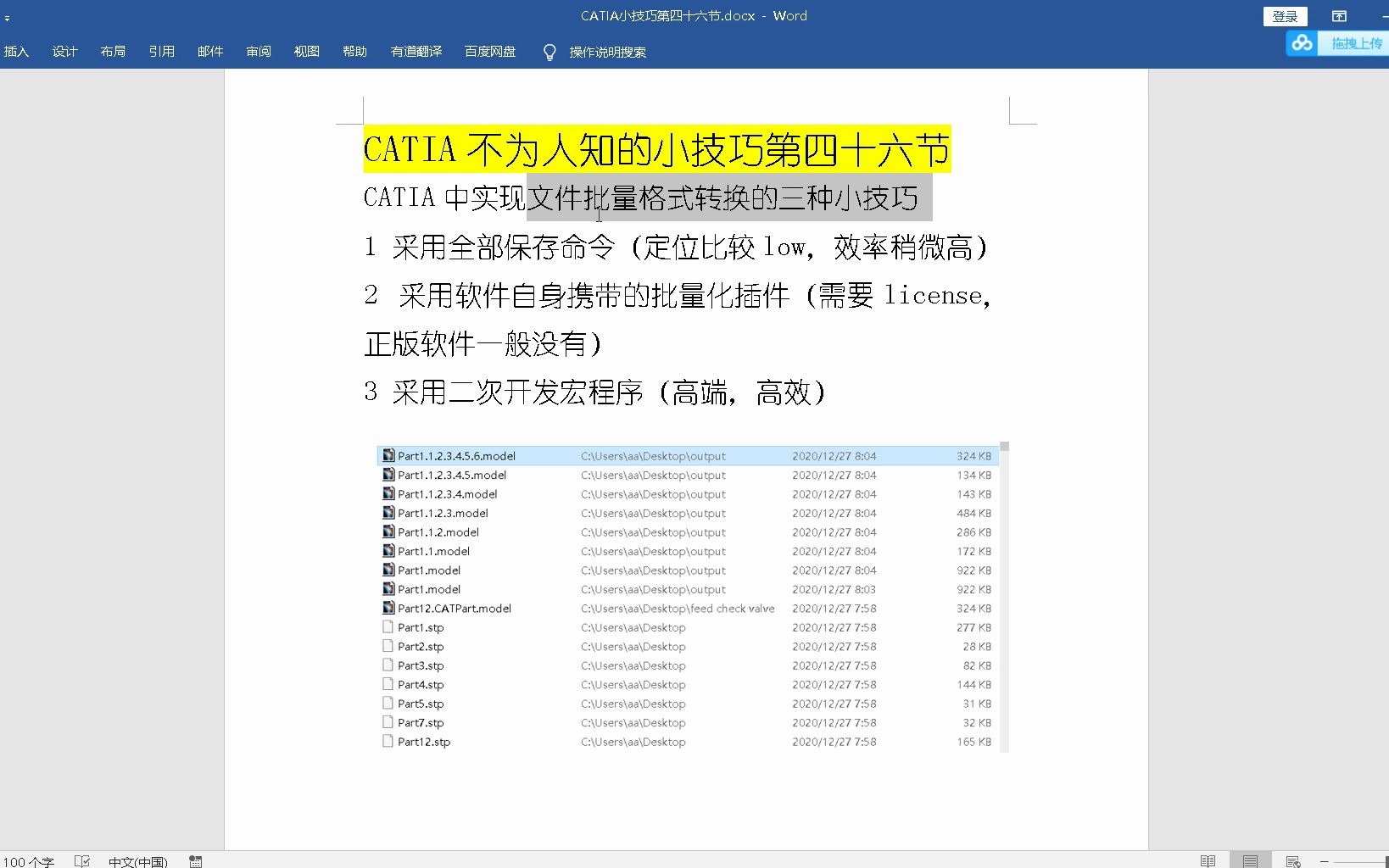Click the Part1.stp file name
The height and width of the screenshot is (868, 1389).
(x=421, y=628)
